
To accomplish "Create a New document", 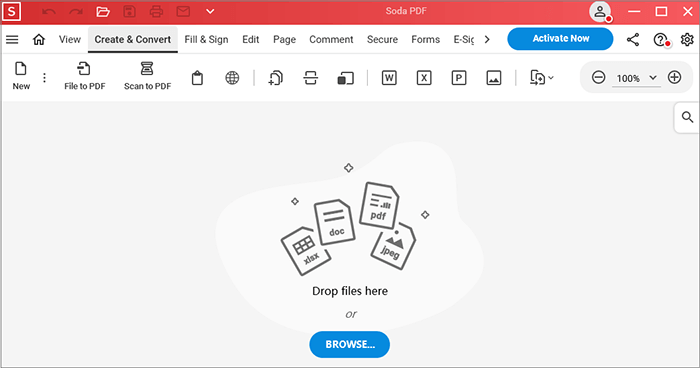I will (x=21, y=76).
